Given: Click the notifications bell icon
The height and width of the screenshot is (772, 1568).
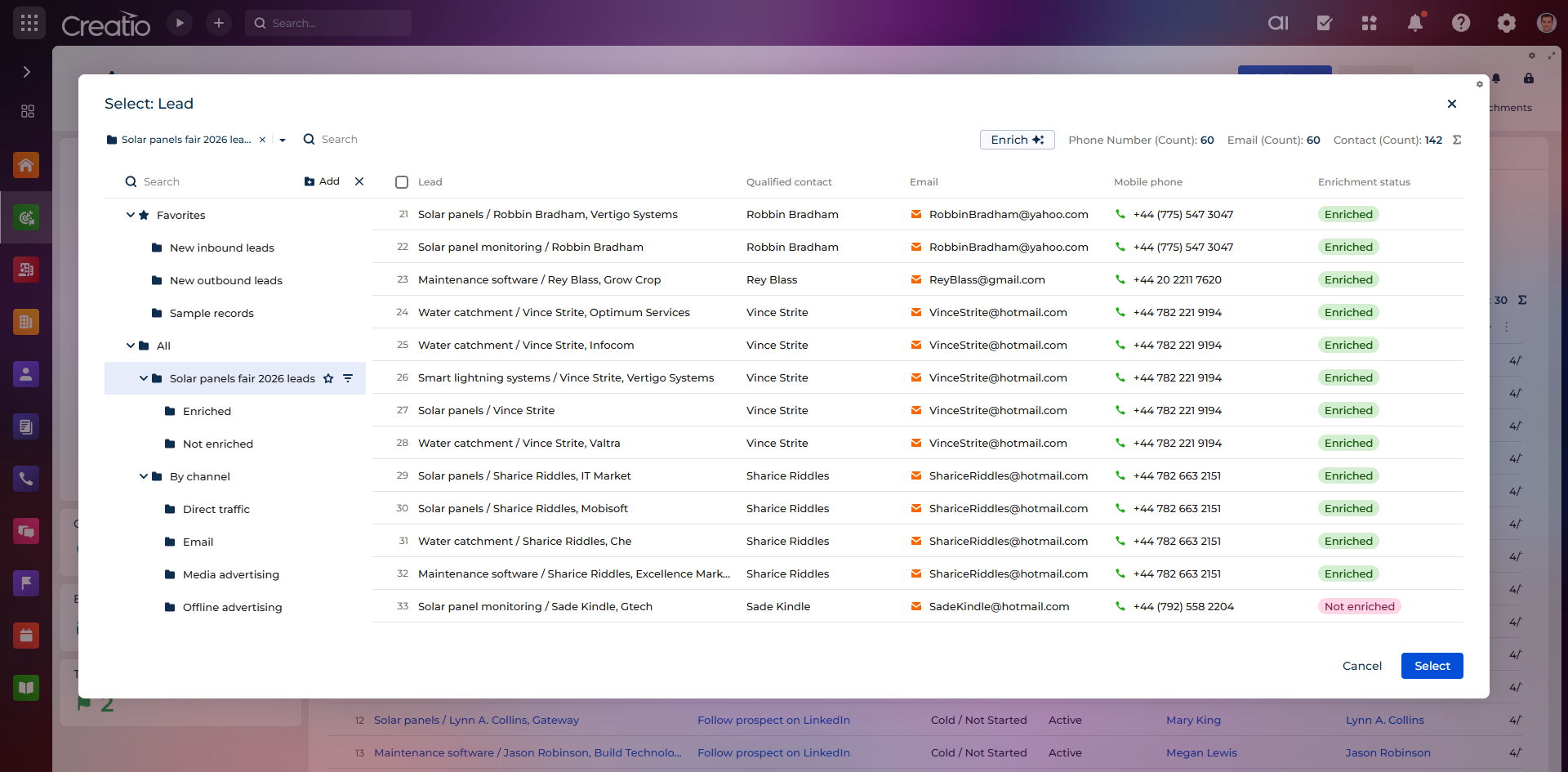Looking at the screenshot, I should click(1414, 23).
